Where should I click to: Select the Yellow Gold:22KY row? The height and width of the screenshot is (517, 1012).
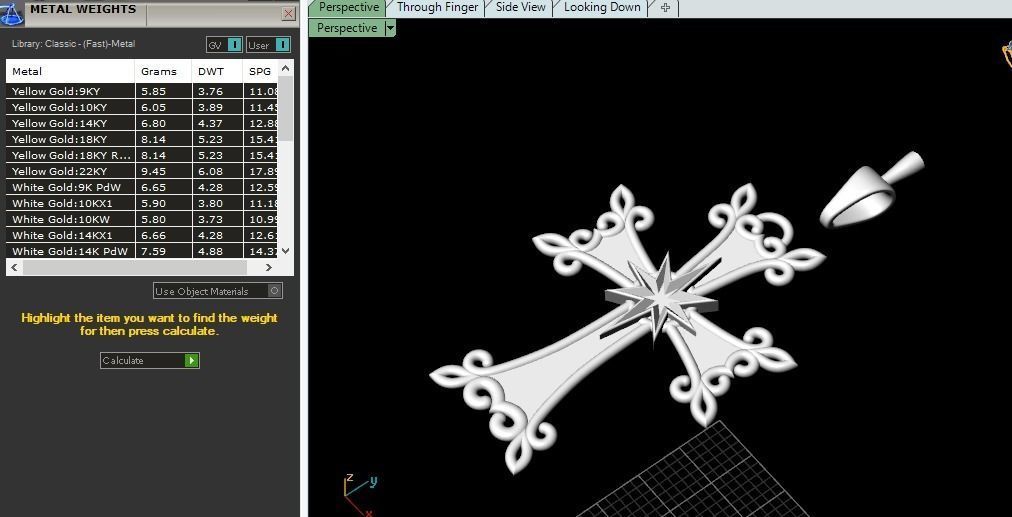point(142,172)
